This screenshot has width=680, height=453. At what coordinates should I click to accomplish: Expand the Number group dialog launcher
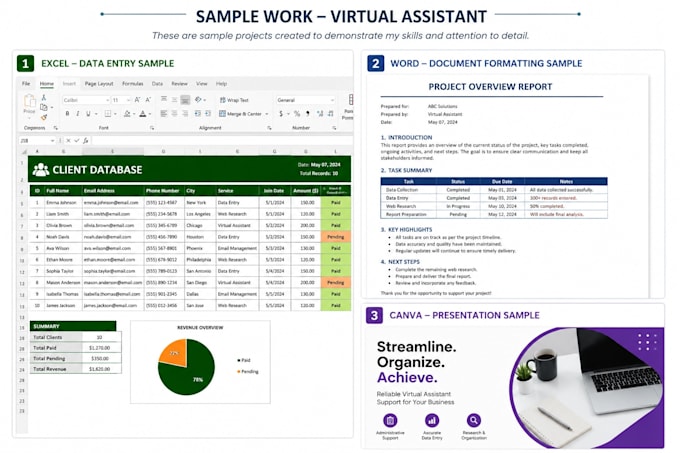(334, 128)
